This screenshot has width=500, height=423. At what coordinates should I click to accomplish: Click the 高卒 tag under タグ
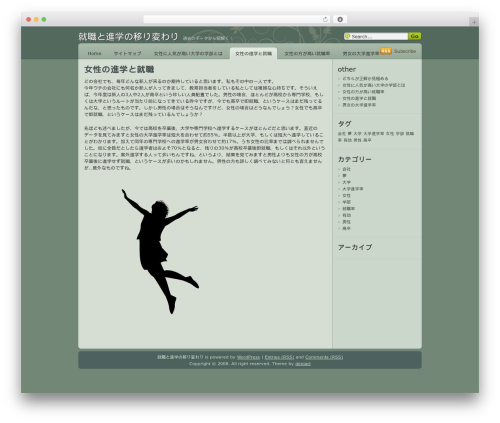[x=367, y=140]
